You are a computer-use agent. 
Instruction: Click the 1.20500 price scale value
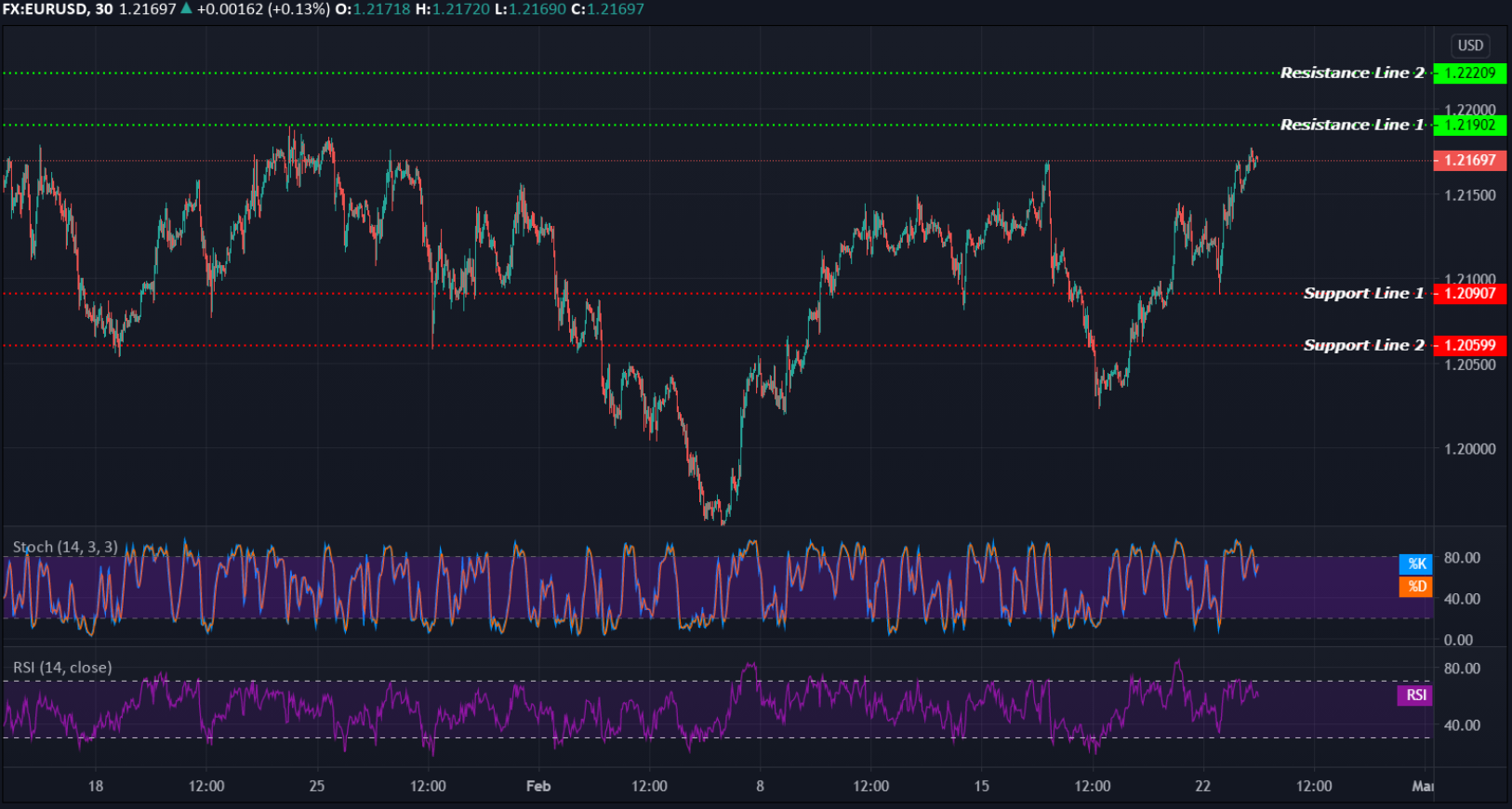[1470, 365]
